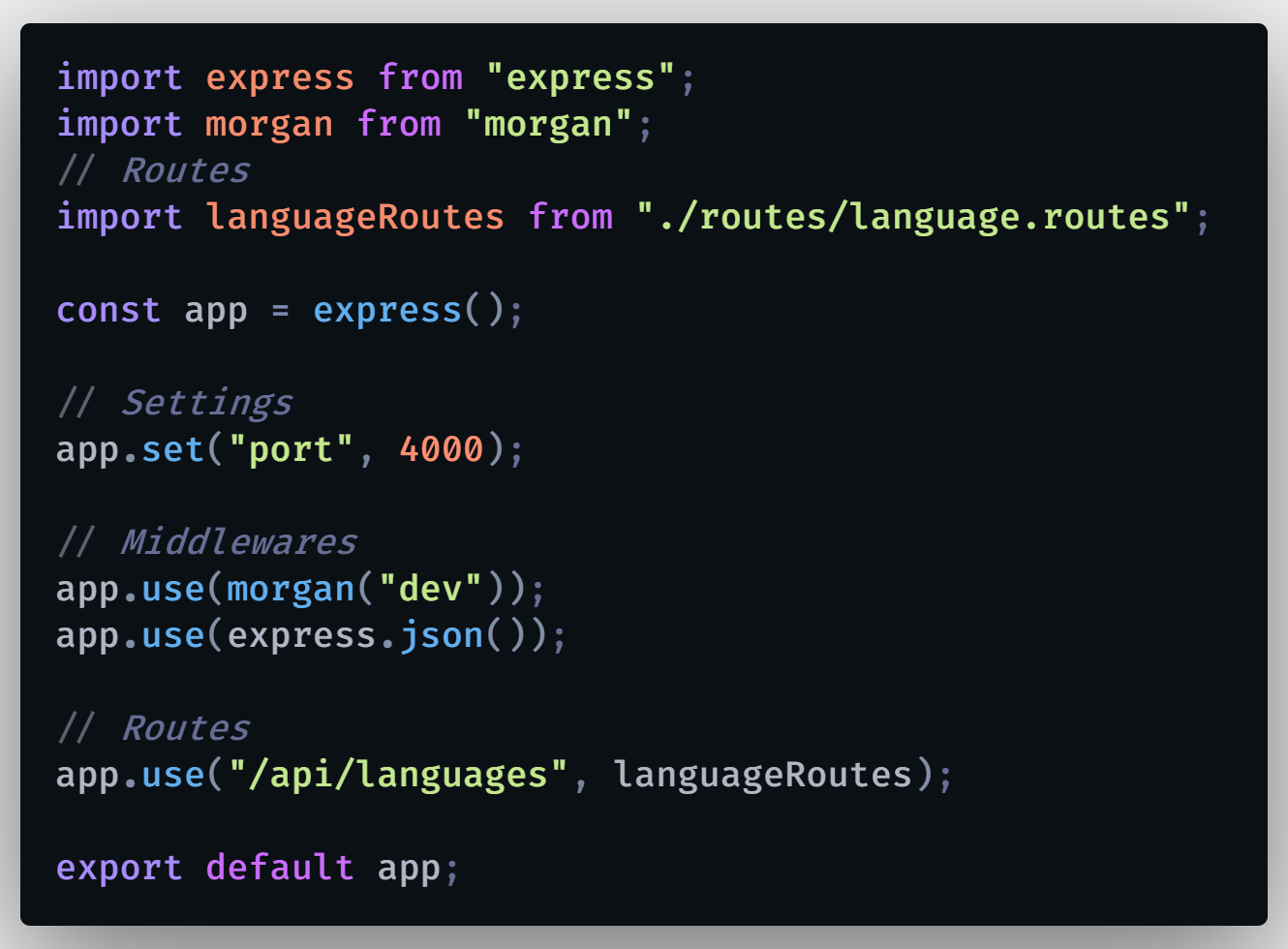
Task: Click the "port" string literal
Action: point(291,449)
